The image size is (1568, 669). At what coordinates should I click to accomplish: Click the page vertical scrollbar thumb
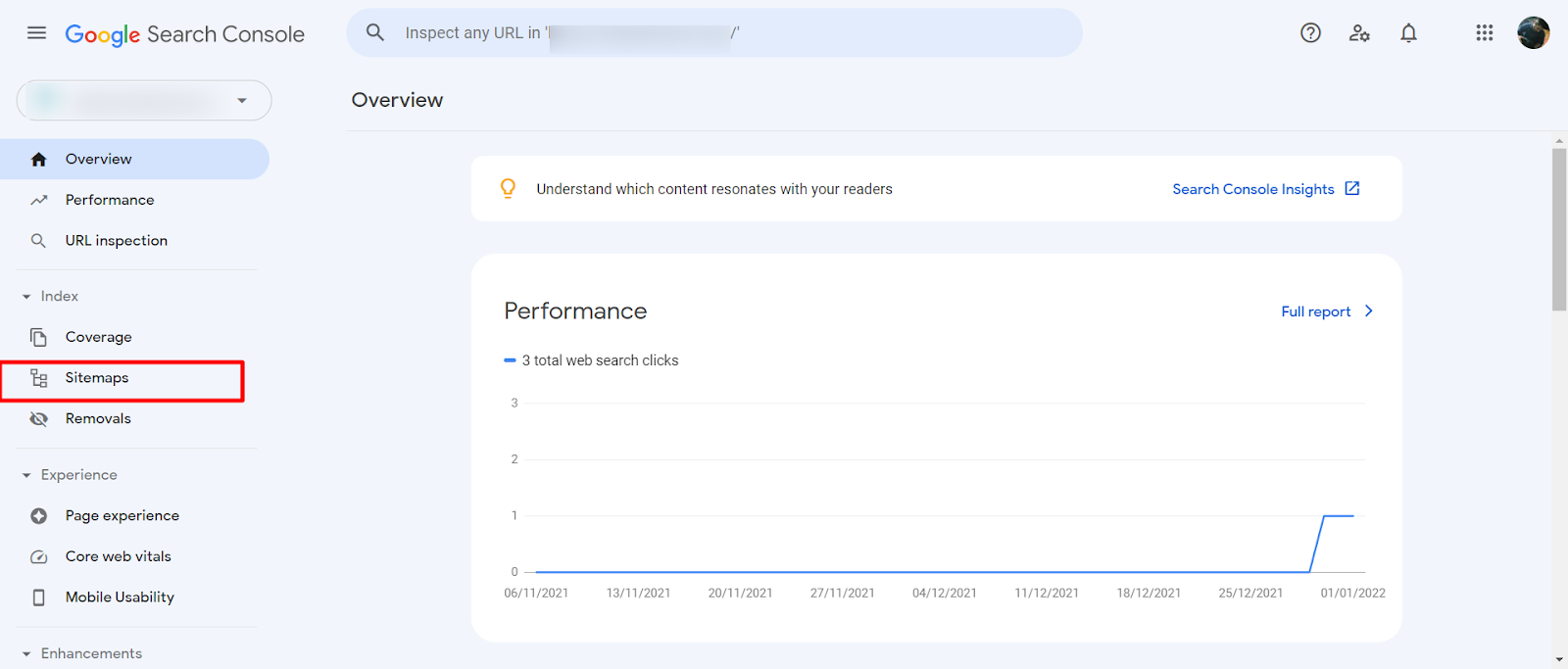1559,230
